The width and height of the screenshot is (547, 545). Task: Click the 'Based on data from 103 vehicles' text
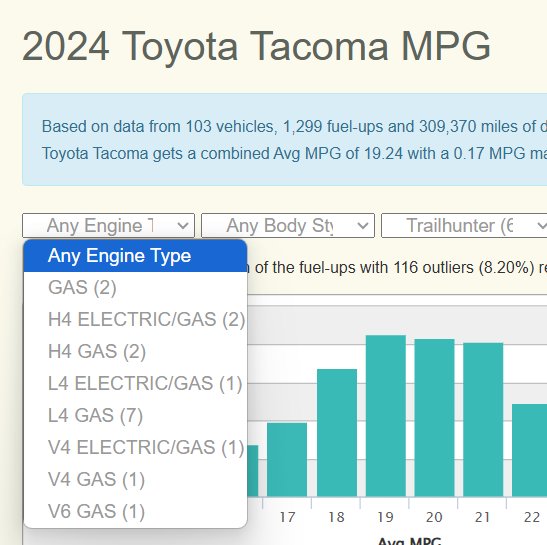tap(159, 126)
